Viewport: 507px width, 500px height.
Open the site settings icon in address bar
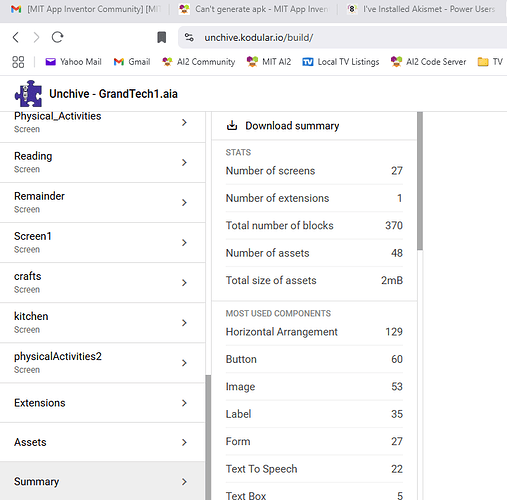point(189,37)
